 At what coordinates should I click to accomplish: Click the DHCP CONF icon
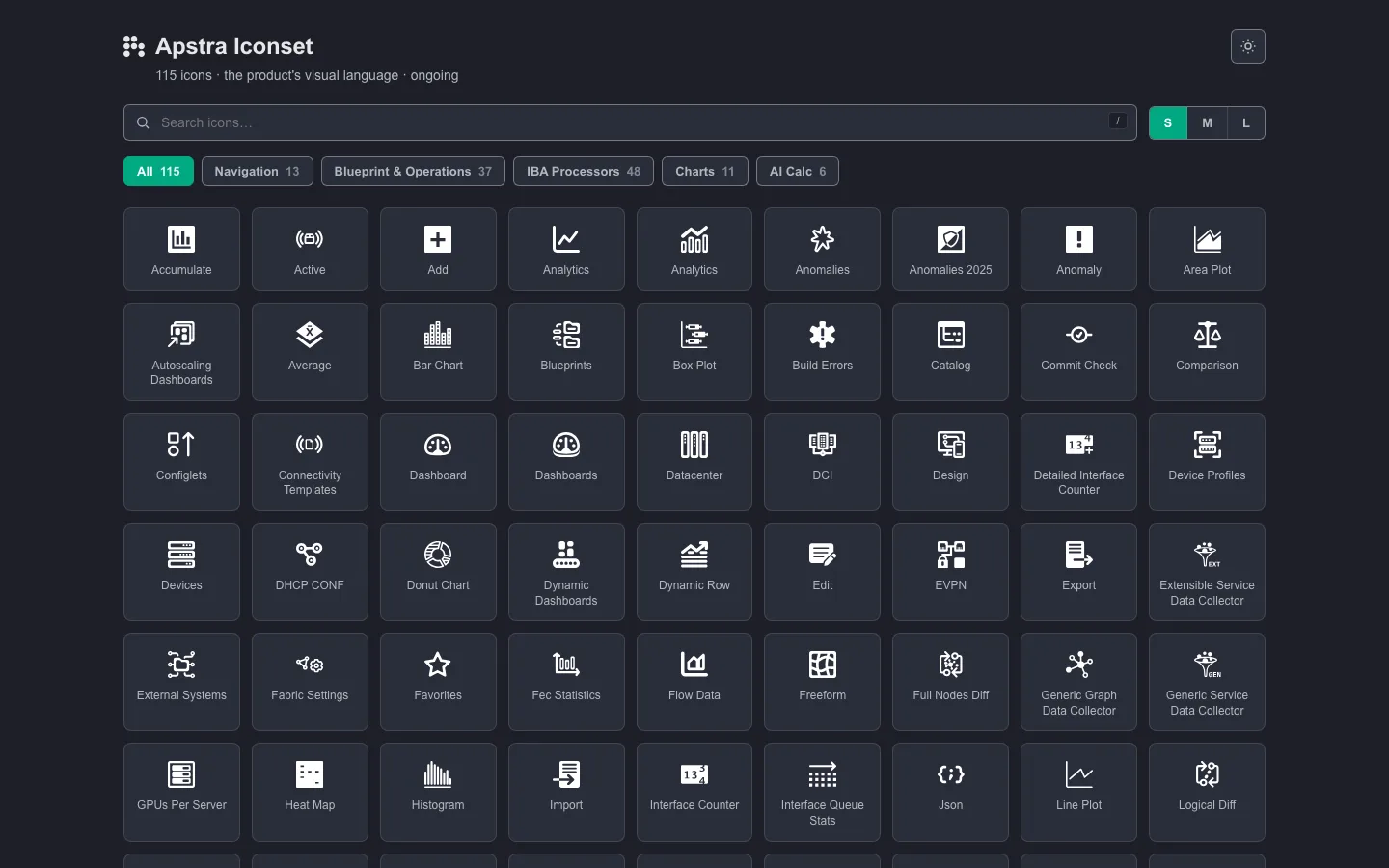click(310, 572)
